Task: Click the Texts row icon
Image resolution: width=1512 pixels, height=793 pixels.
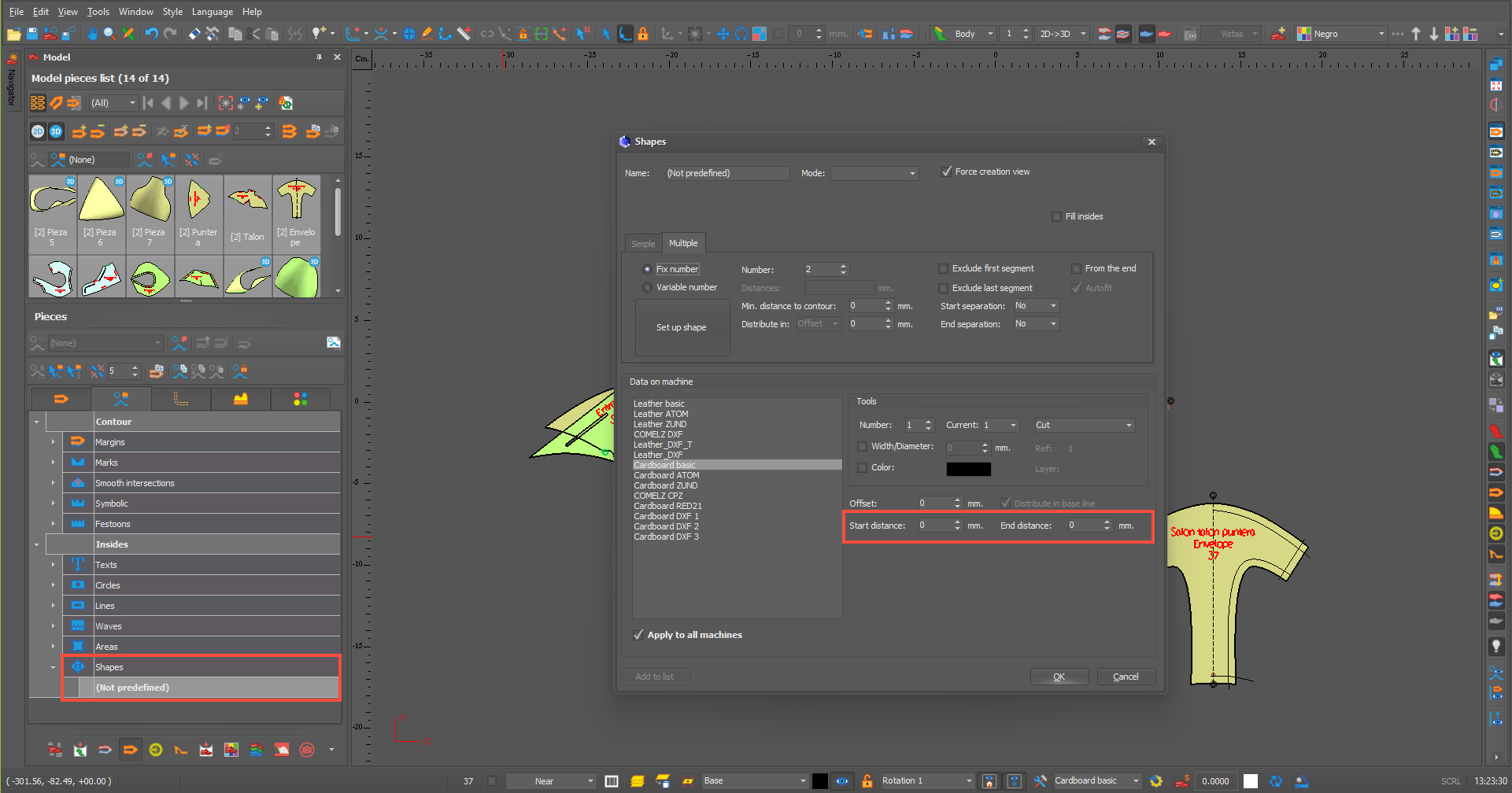Action: (78, 565)
